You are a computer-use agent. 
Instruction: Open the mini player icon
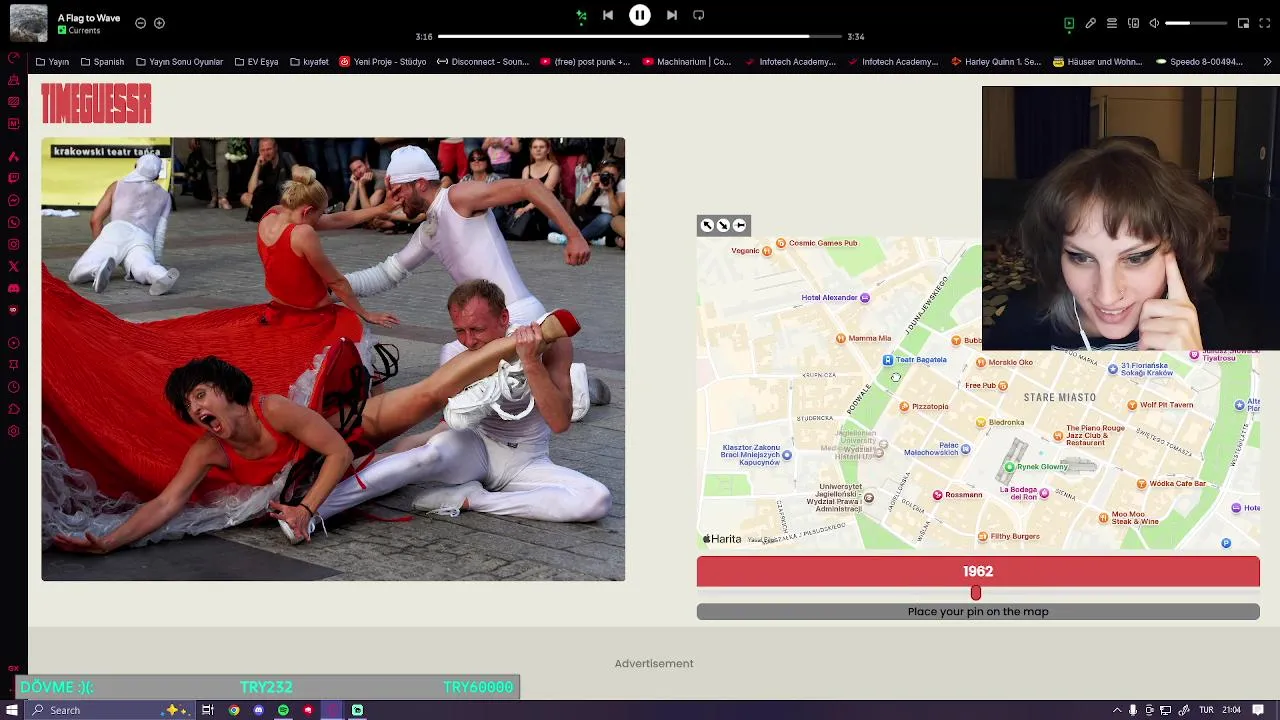point(1243,23)
